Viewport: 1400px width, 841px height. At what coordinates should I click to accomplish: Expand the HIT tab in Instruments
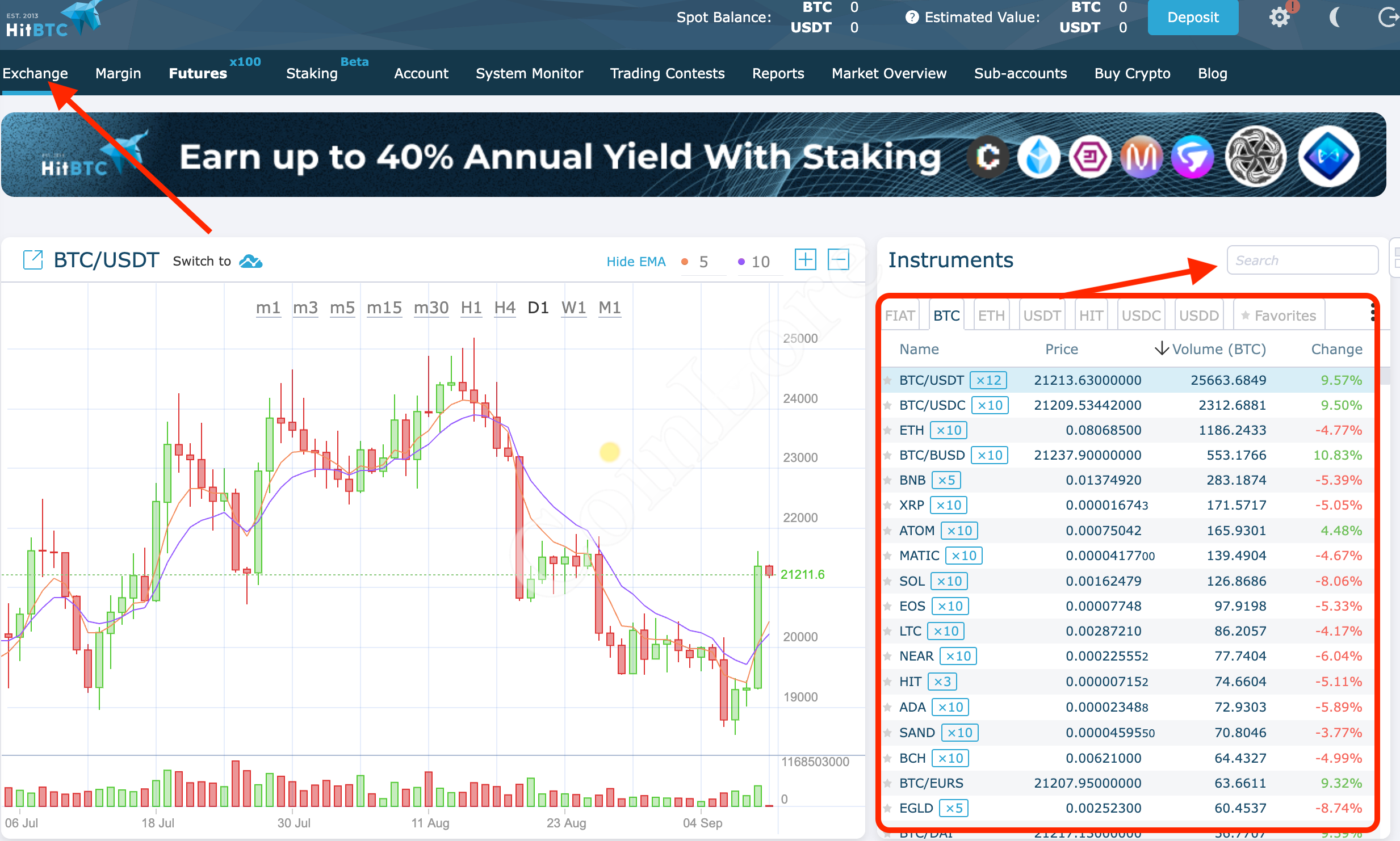(x=1090, y=316)
